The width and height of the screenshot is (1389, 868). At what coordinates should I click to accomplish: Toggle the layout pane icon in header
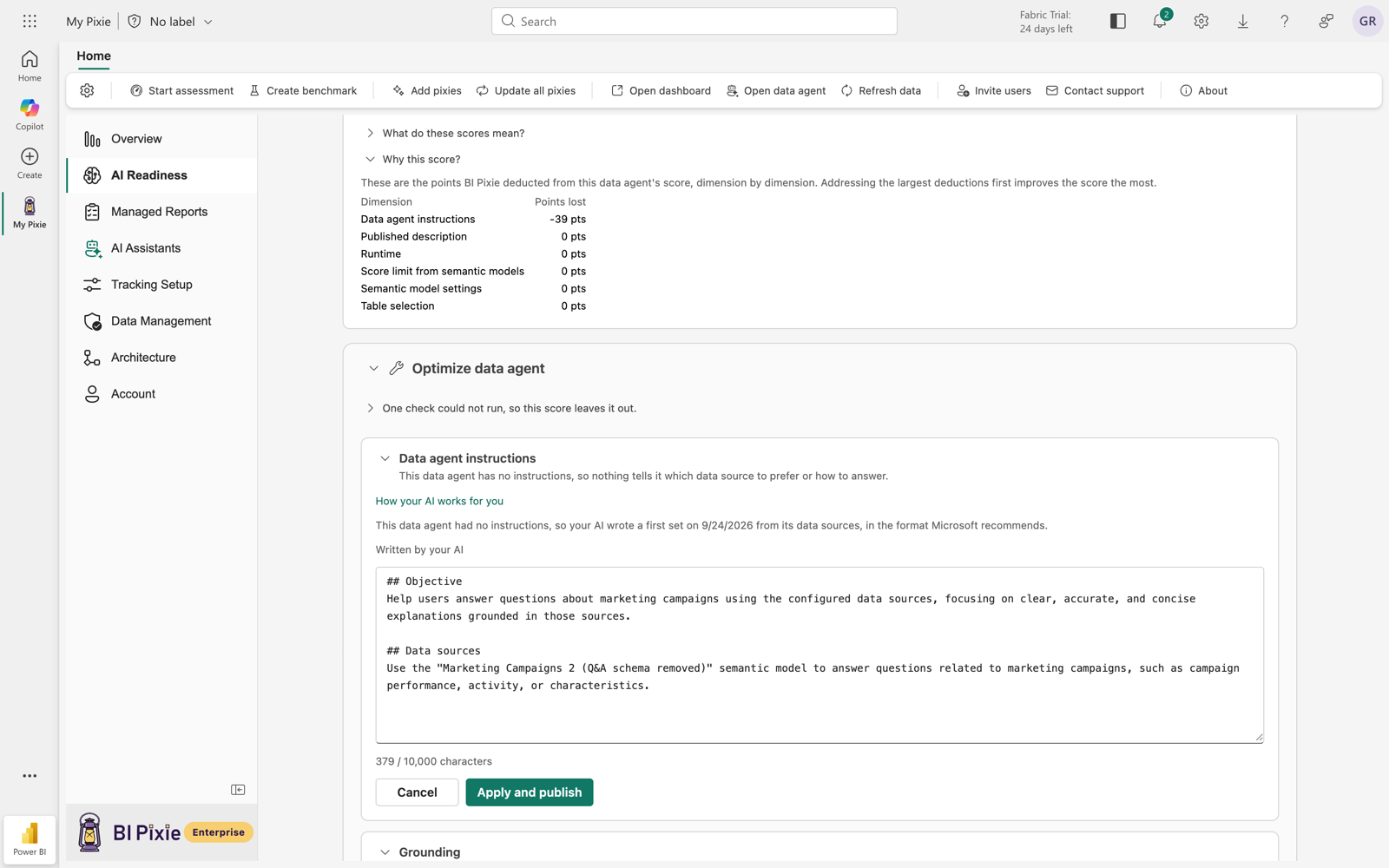pyautogui.click(x=1118, y=21)
